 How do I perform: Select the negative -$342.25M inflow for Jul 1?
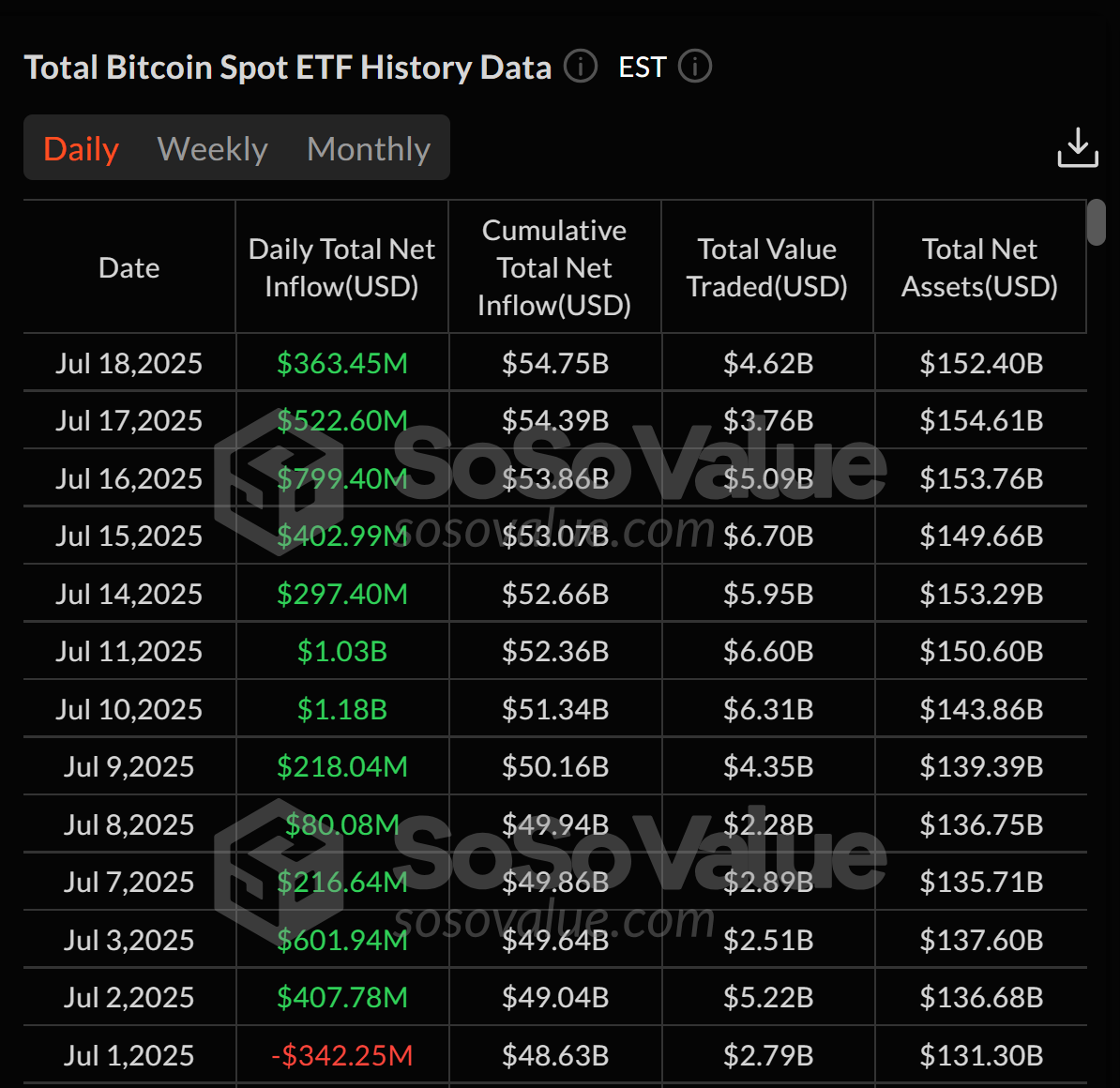coord(341,1054)
